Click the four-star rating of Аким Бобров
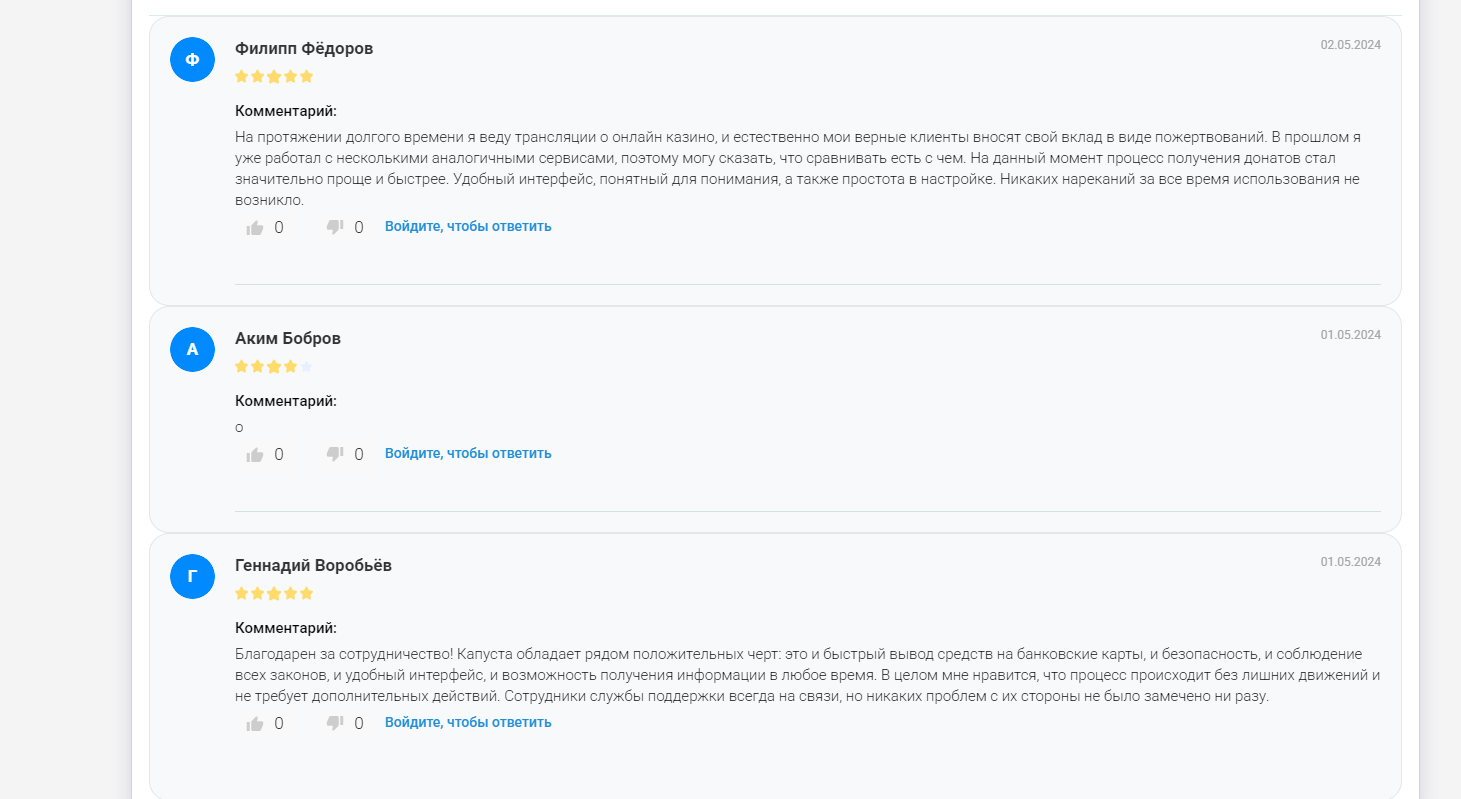 [x=267, y=367]
